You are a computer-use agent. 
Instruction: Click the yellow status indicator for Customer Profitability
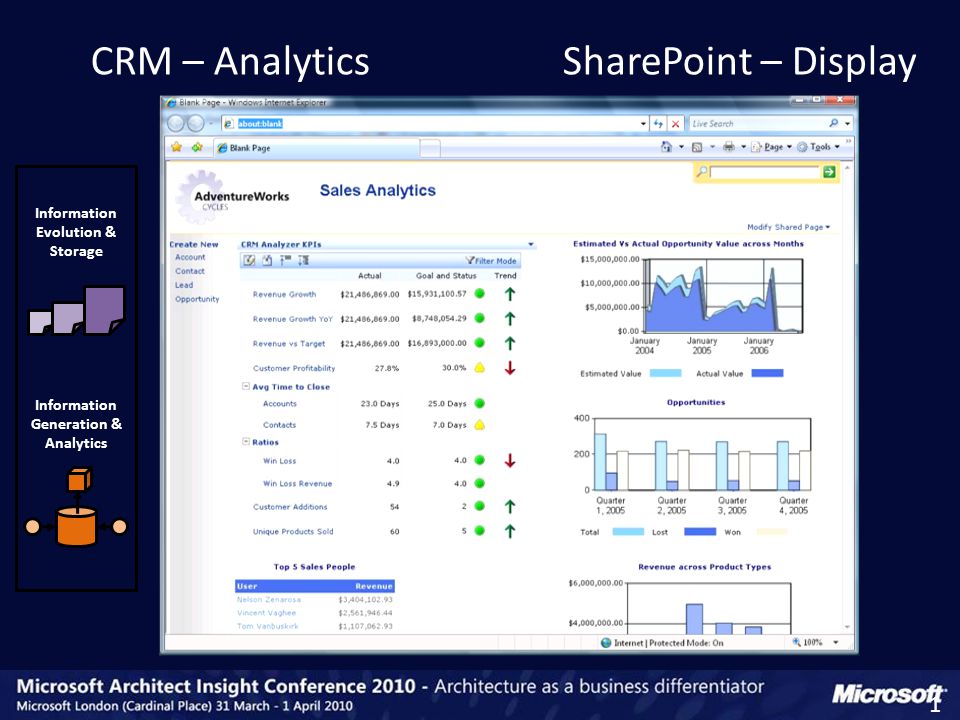[480, 368]
